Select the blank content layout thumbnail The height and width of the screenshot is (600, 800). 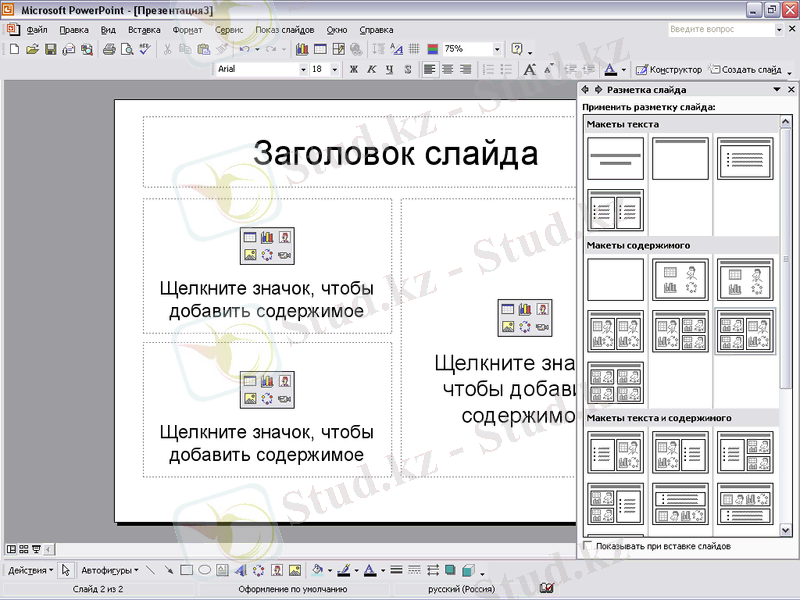coord(615,280)
